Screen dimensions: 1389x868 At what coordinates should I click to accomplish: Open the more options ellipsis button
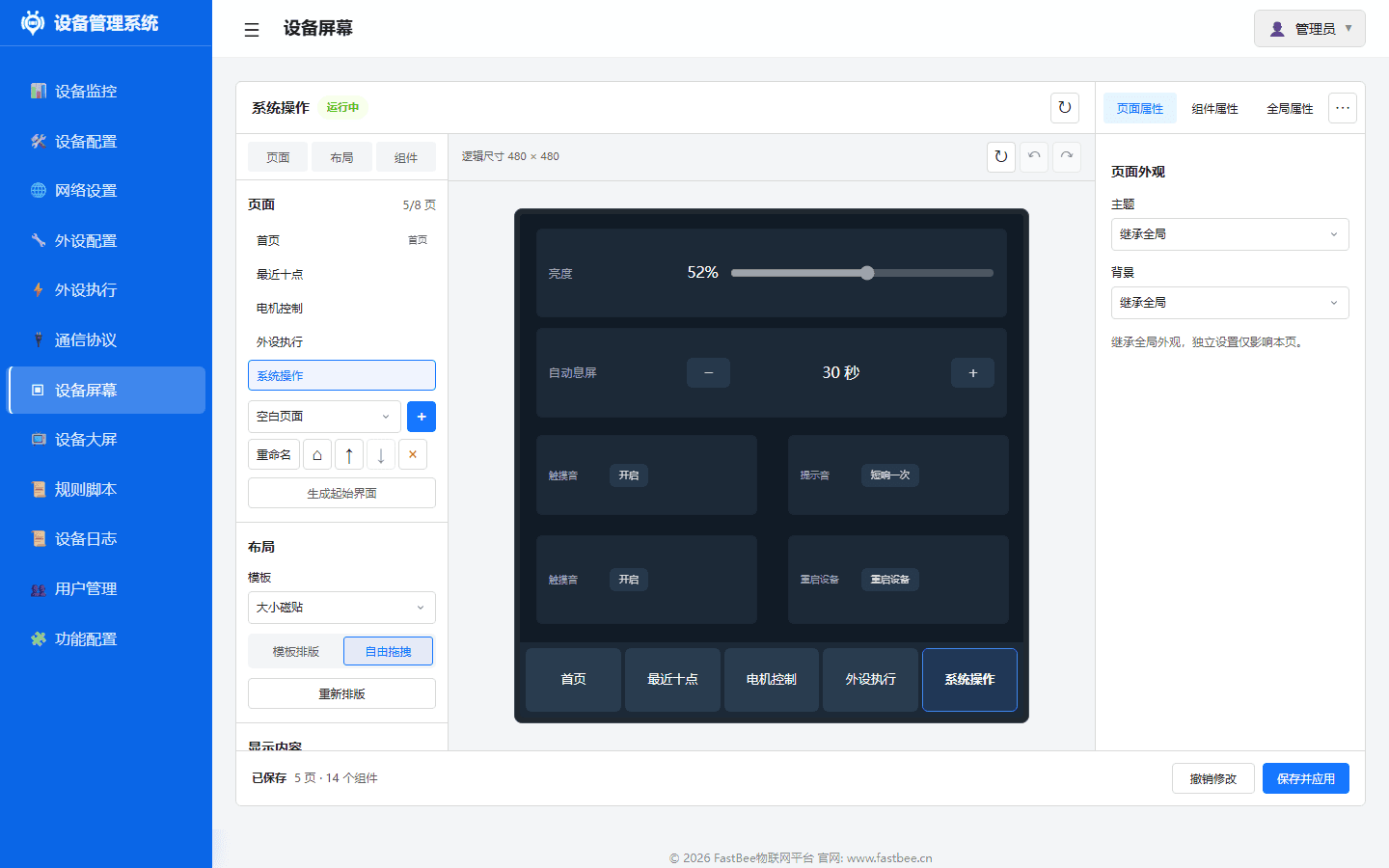point(1343,108)
